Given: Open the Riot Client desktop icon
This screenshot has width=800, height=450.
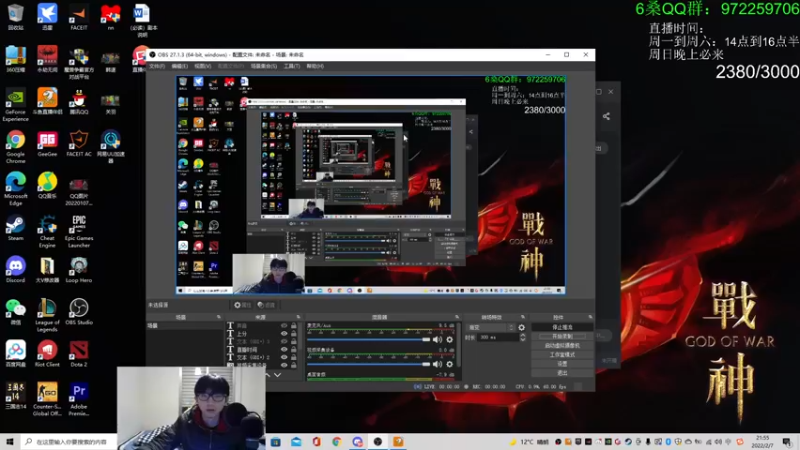Looking at the screenshot, I should pos(47,354).
